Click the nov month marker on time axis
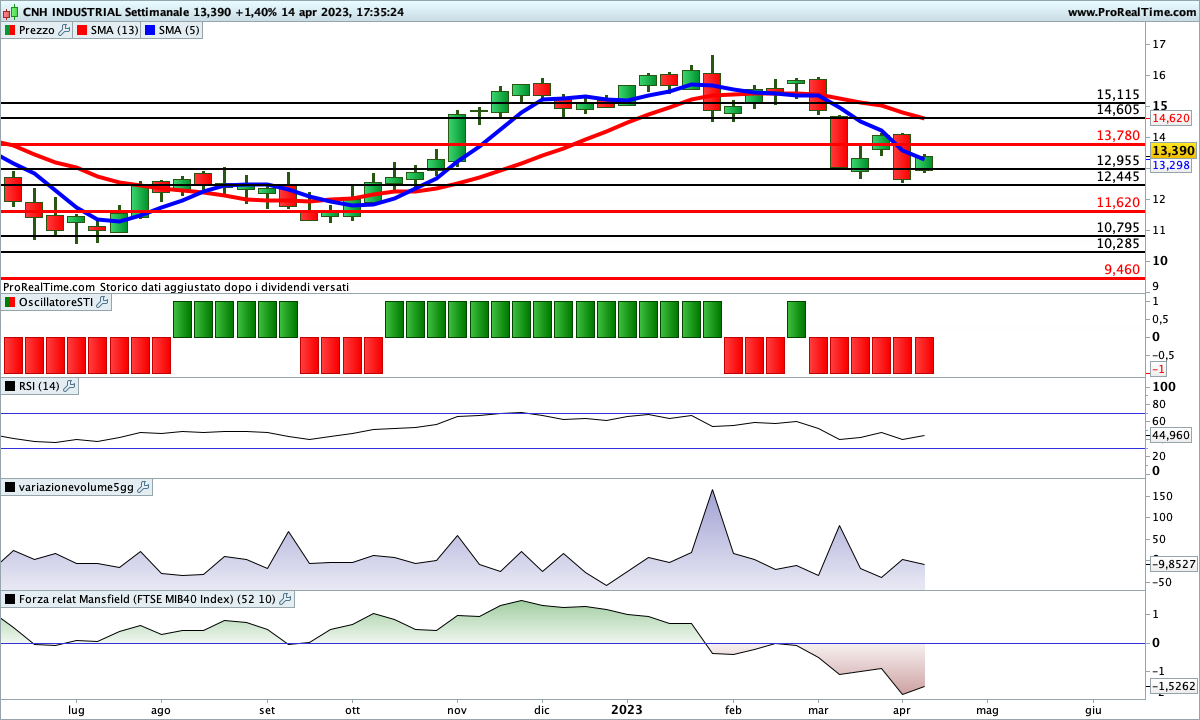This screenshot has width=1200, height=720. click(457, 710)
